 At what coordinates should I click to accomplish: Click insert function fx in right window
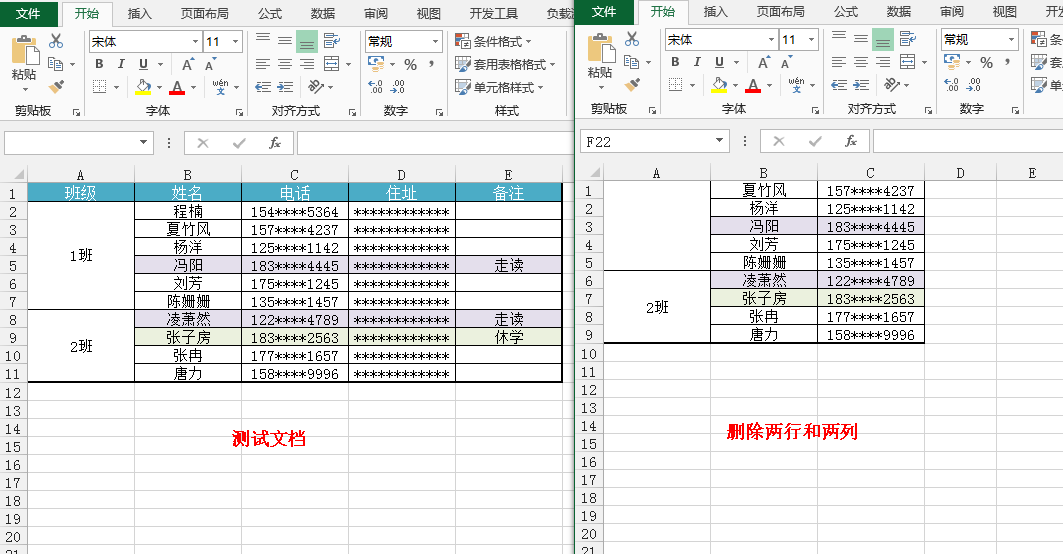[851, 141]
